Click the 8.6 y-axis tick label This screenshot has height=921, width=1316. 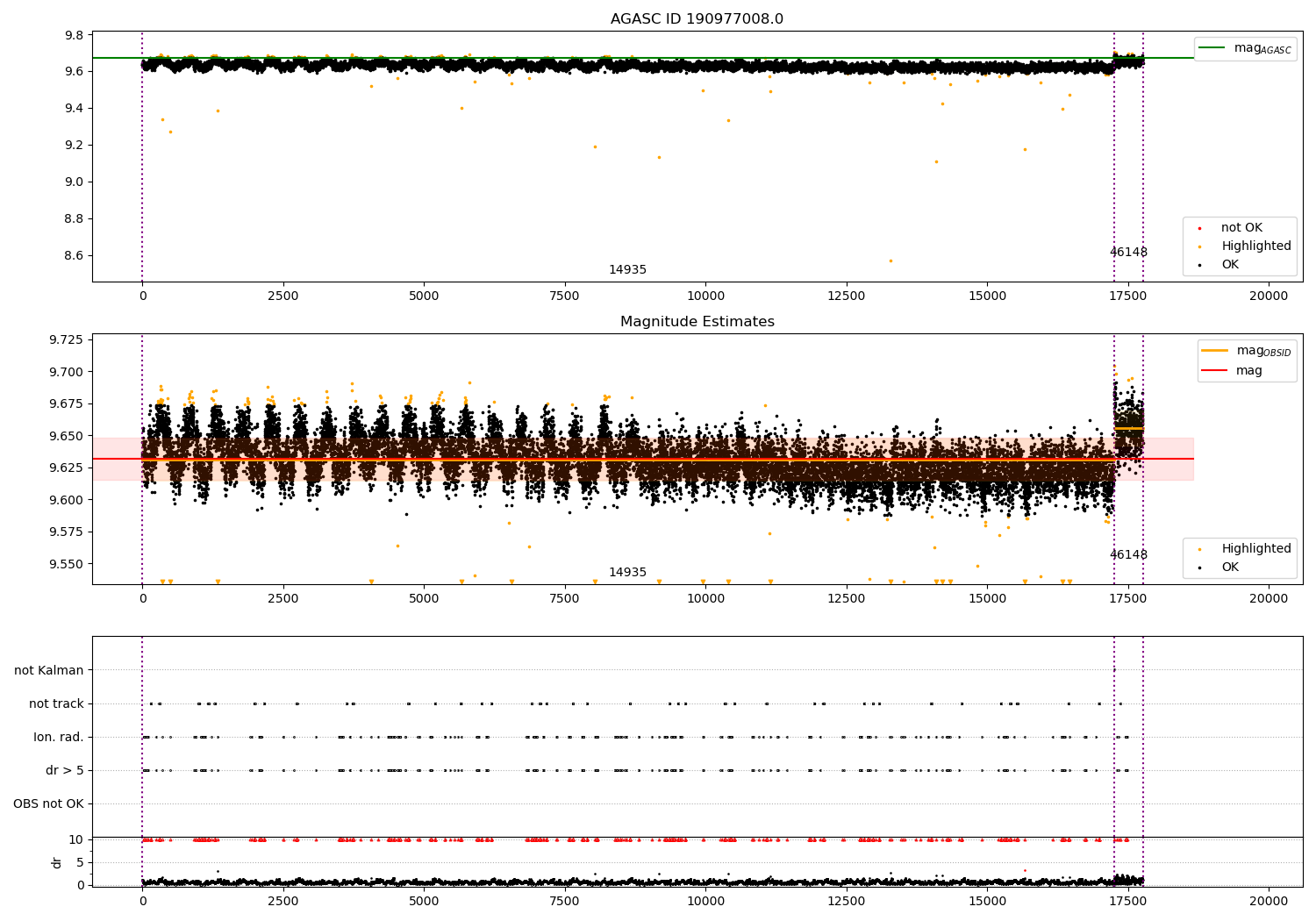75,256
